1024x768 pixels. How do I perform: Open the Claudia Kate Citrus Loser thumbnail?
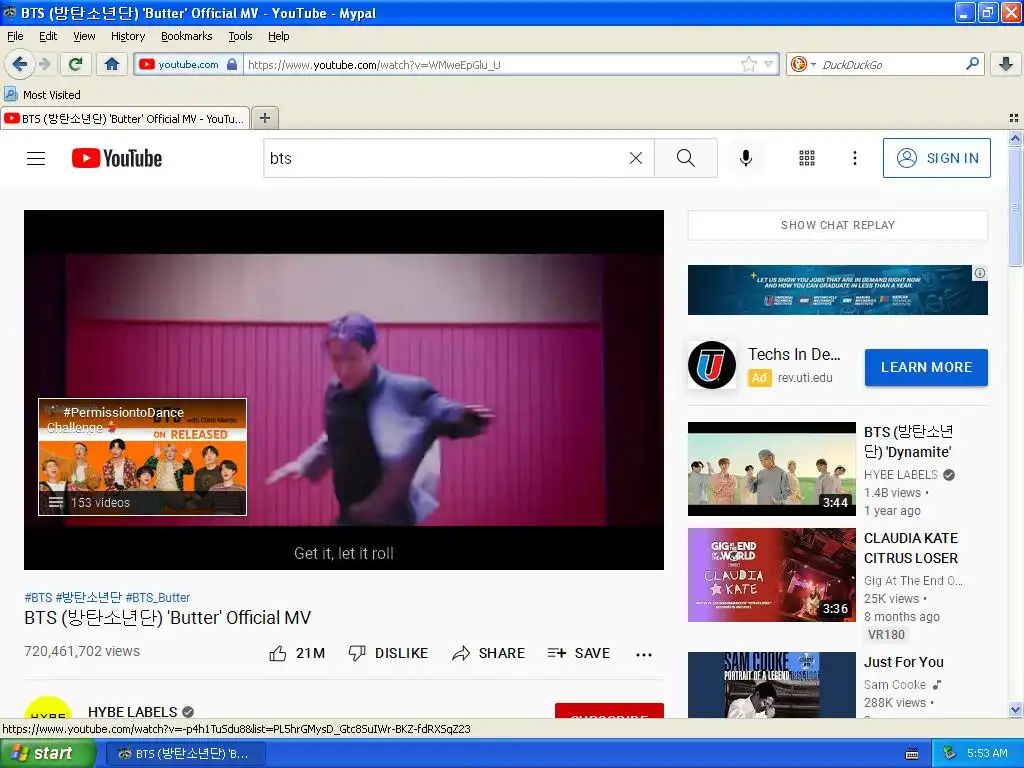tap(771, 575)
